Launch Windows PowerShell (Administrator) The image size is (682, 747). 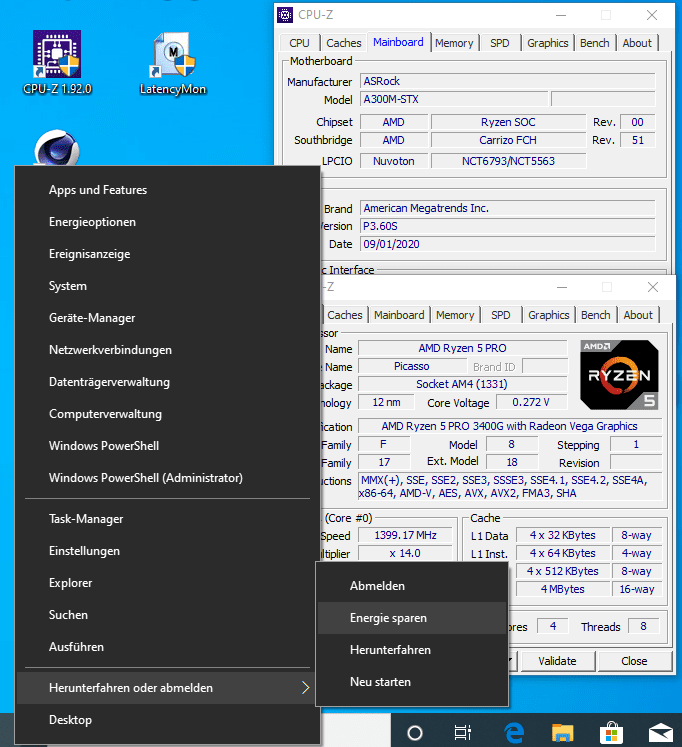point(167,478)
